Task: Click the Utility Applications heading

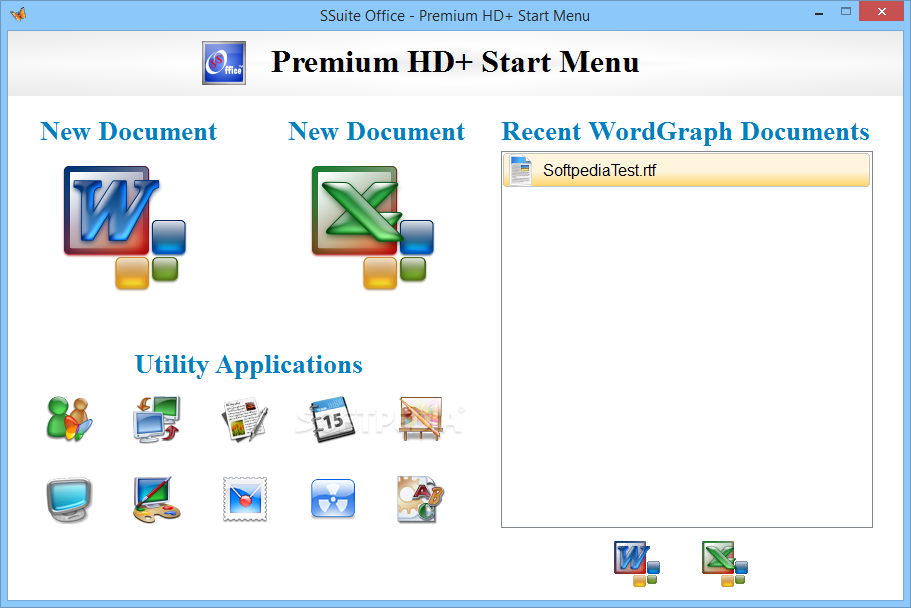Action: pyautogui.click(x=249, y=365)
